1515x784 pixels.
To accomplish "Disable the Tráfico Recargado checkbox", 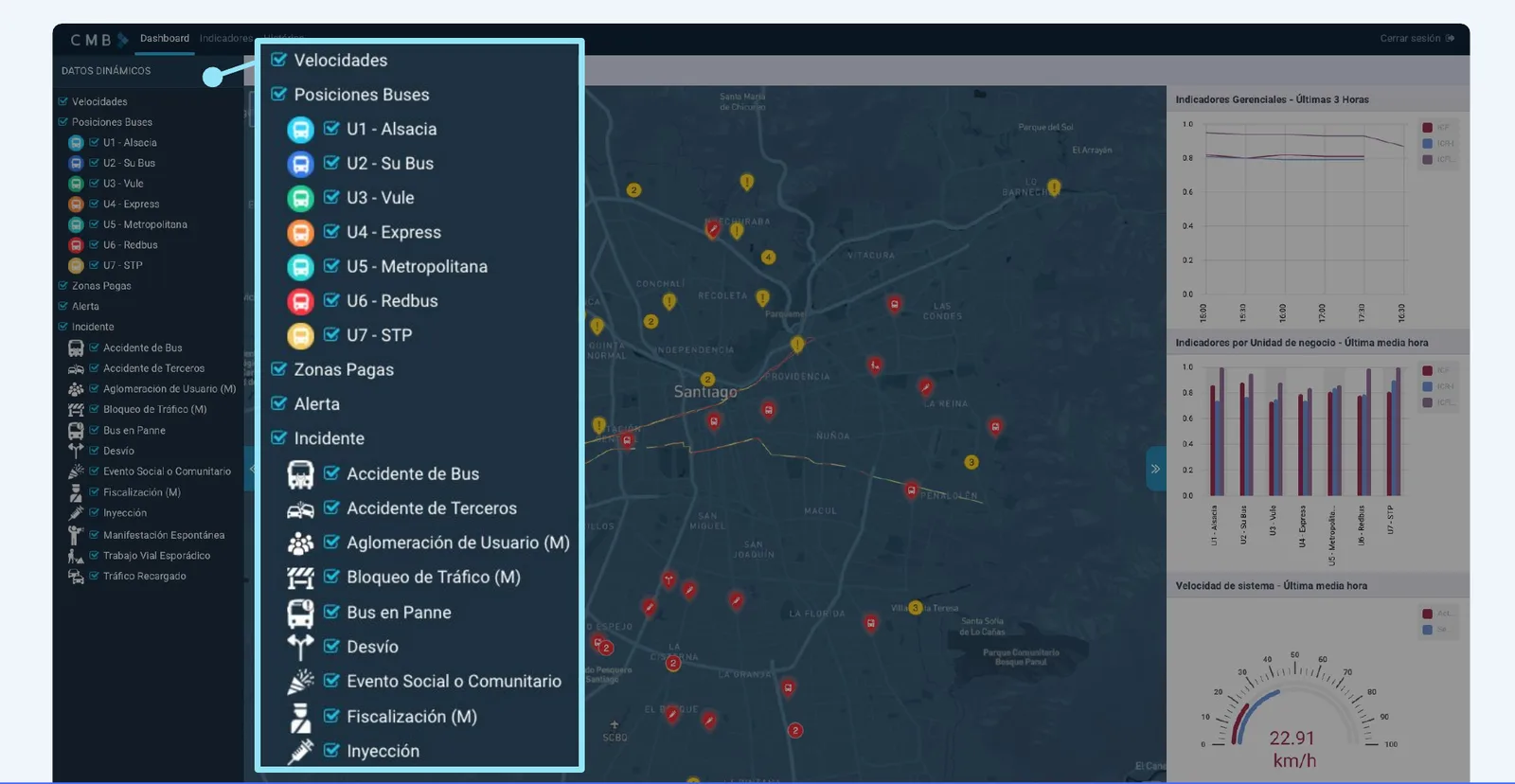I will (95, 576).
